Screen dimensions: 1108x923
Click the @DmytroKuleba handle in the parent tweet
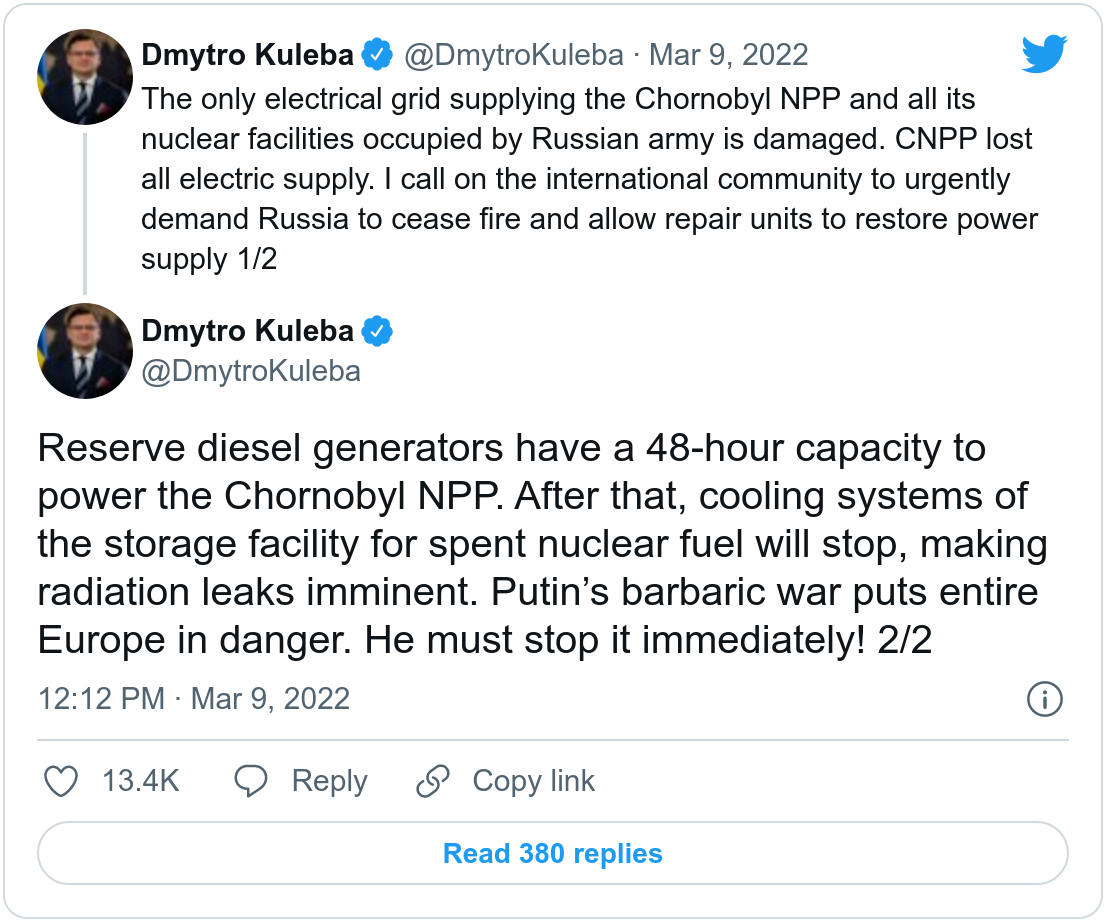tap(513, 54)
